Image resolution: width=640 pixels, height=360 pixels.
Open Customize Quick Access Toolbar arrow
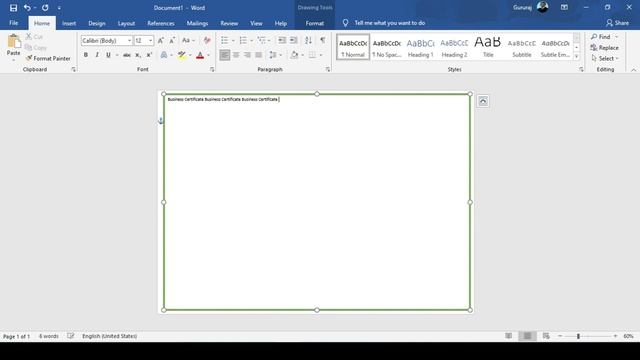click(59, 8)
